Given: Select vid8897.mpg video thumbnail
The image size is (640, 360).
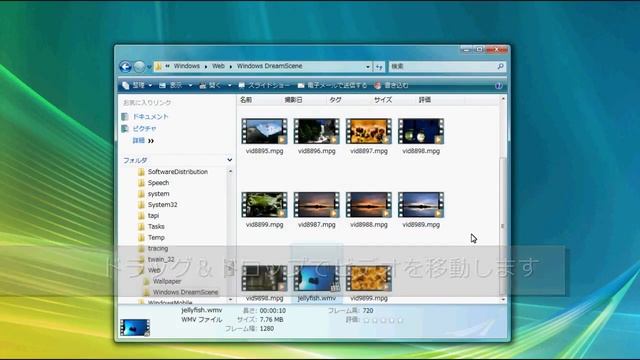Looking at the screenshot, I should point(369,131).
